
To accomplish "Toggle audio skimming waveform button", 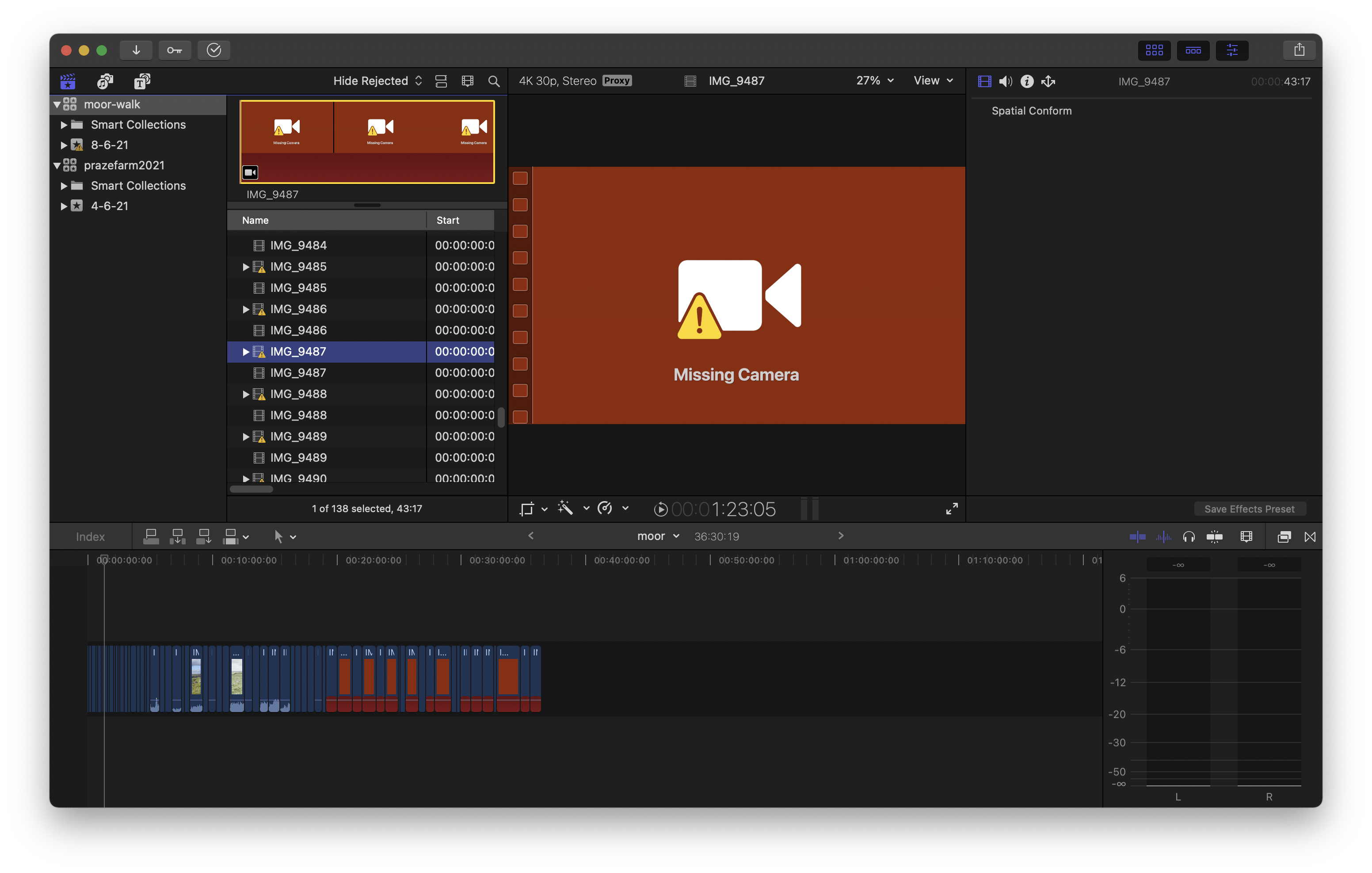I will (1163, 536).
